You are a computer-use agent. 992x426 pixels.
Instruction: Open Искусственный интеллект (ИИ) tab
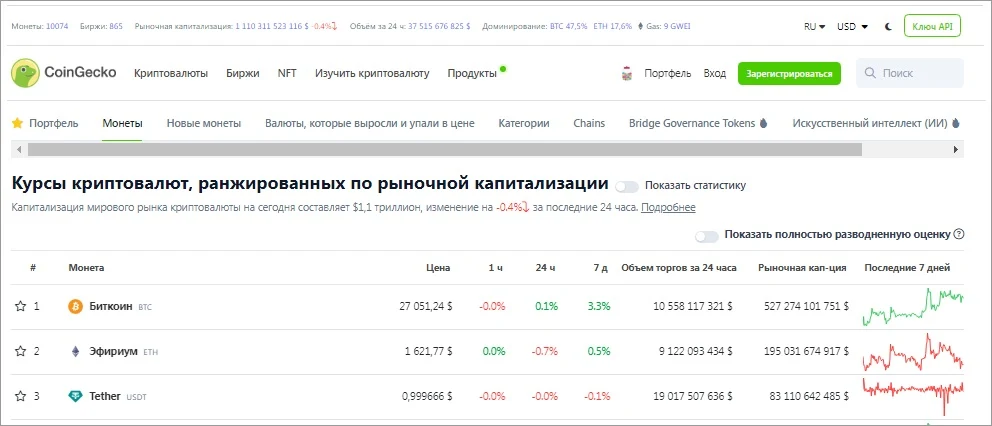[x=870, y=123]
